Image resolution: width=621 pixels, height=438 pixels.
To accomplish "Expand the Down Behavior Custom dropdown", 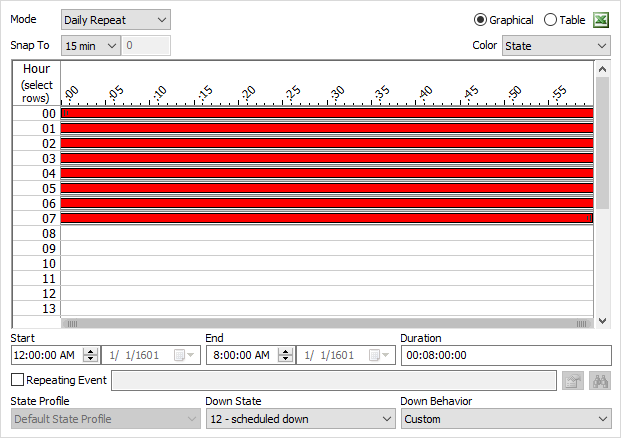I will coord(505,419).
